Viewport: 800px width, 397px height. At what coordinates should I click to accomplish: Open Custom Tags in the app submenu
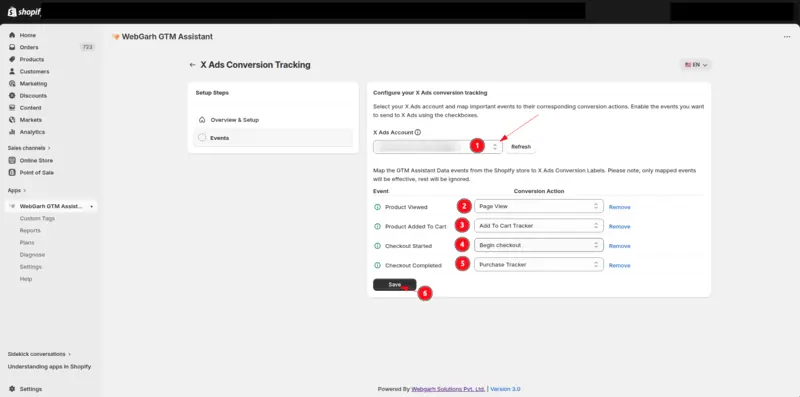click(x=37, y=218)
